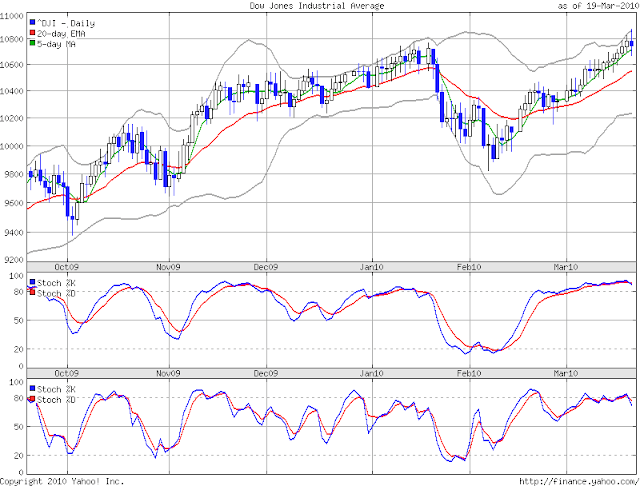Click Oct09 on the price chart date axis
The height and width of the screenshot is (486, 640).
(67, 267)
